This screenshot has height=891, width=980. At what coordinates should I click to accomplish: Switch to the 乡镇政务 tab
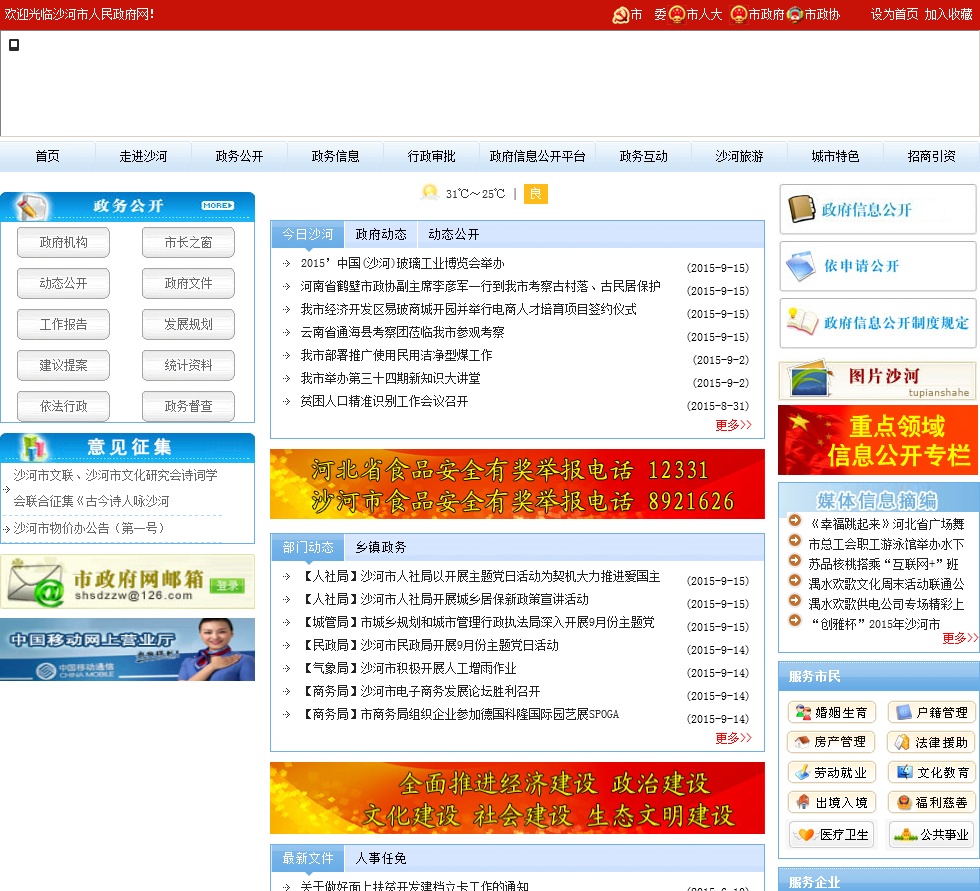click(x=381, y=547)
